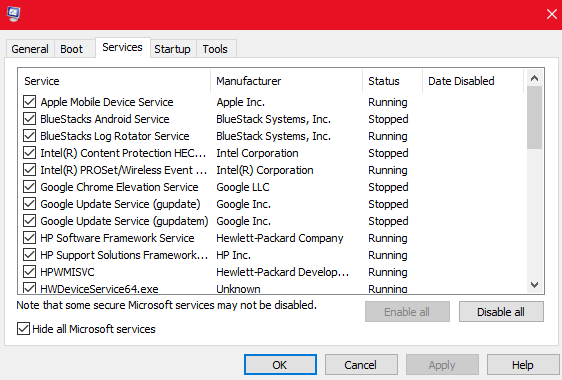Sort by the Manufacturer column header
Viewport: 562px width, 380px height.
[x=286, y=81]
